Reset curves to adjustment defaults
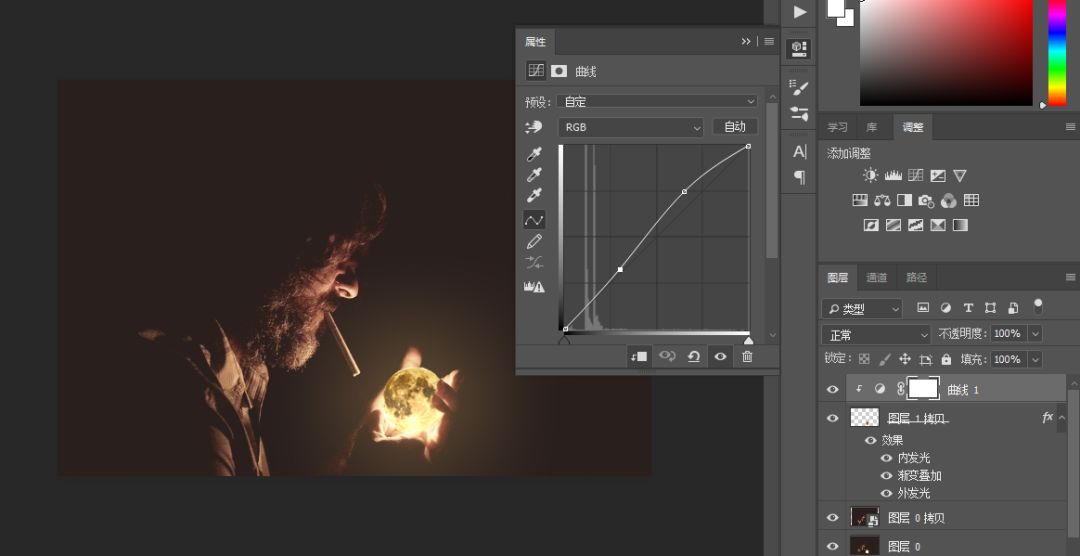Screen dimensions: 1080x556 point(694,356)
